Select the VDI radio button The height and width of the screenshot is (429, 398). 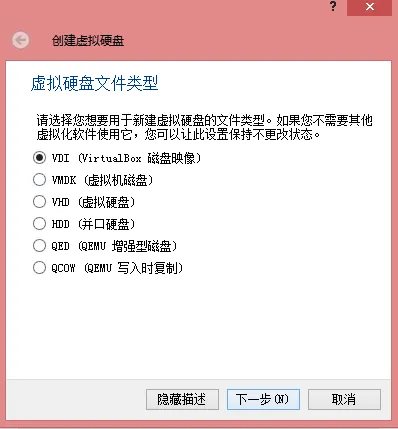[x=39, y=157]
